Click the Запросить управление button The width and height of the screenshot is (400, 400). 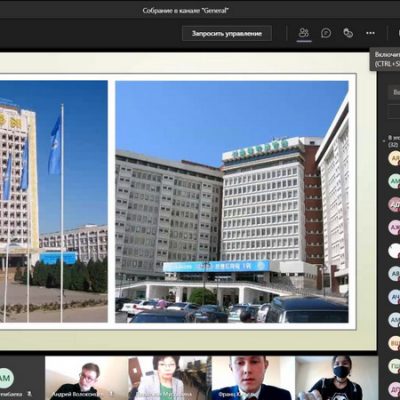227,34
